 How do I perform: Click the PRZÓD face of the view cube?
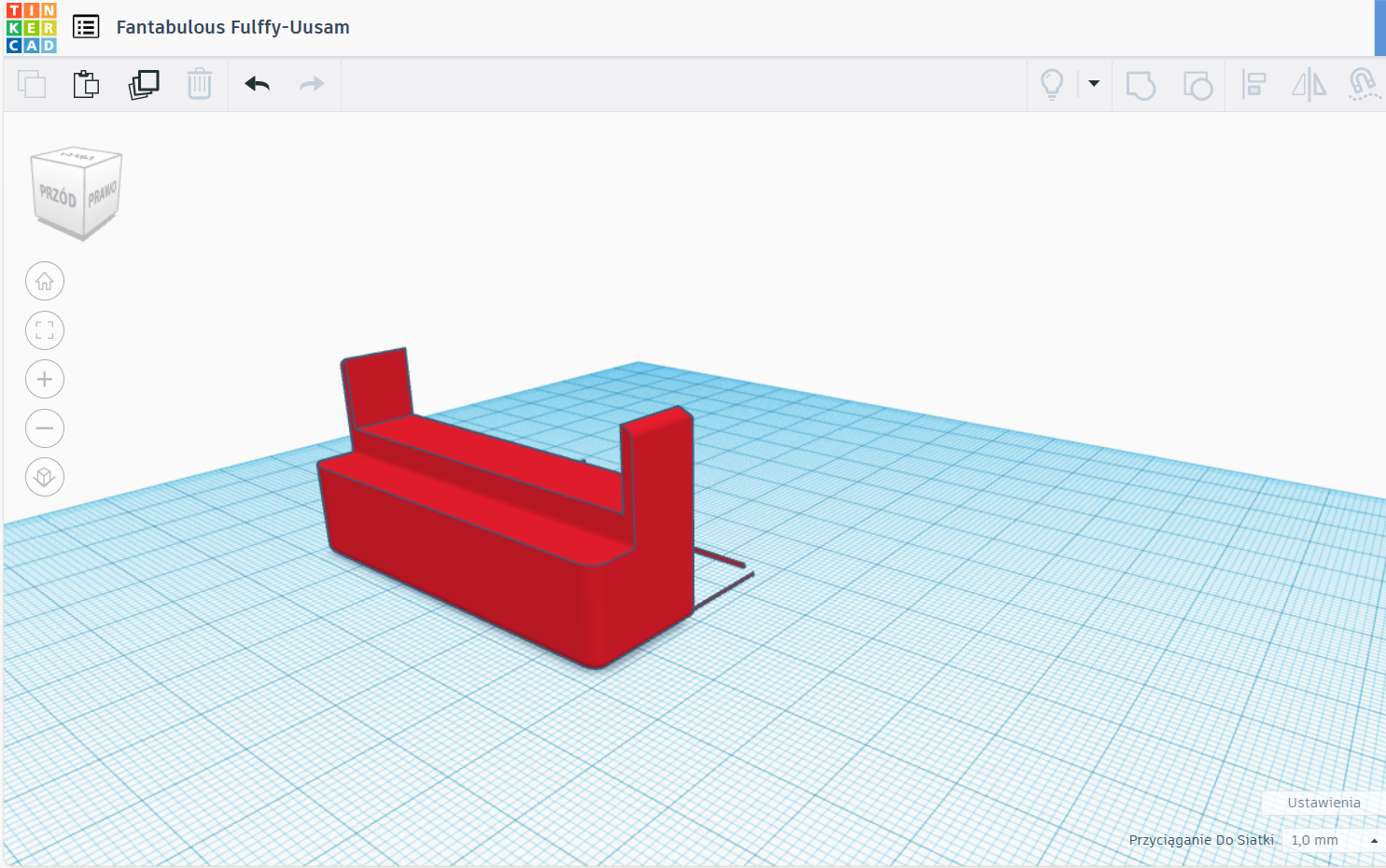tap(58, 196)
